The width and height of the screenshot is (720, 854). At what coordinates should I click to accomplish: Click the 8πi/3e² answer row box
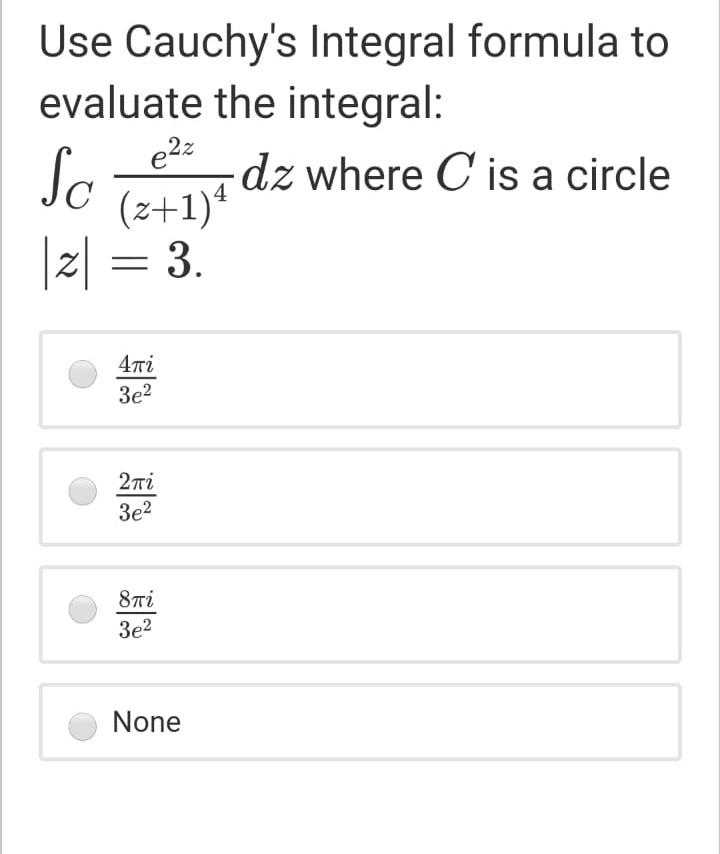coord(360,614)
